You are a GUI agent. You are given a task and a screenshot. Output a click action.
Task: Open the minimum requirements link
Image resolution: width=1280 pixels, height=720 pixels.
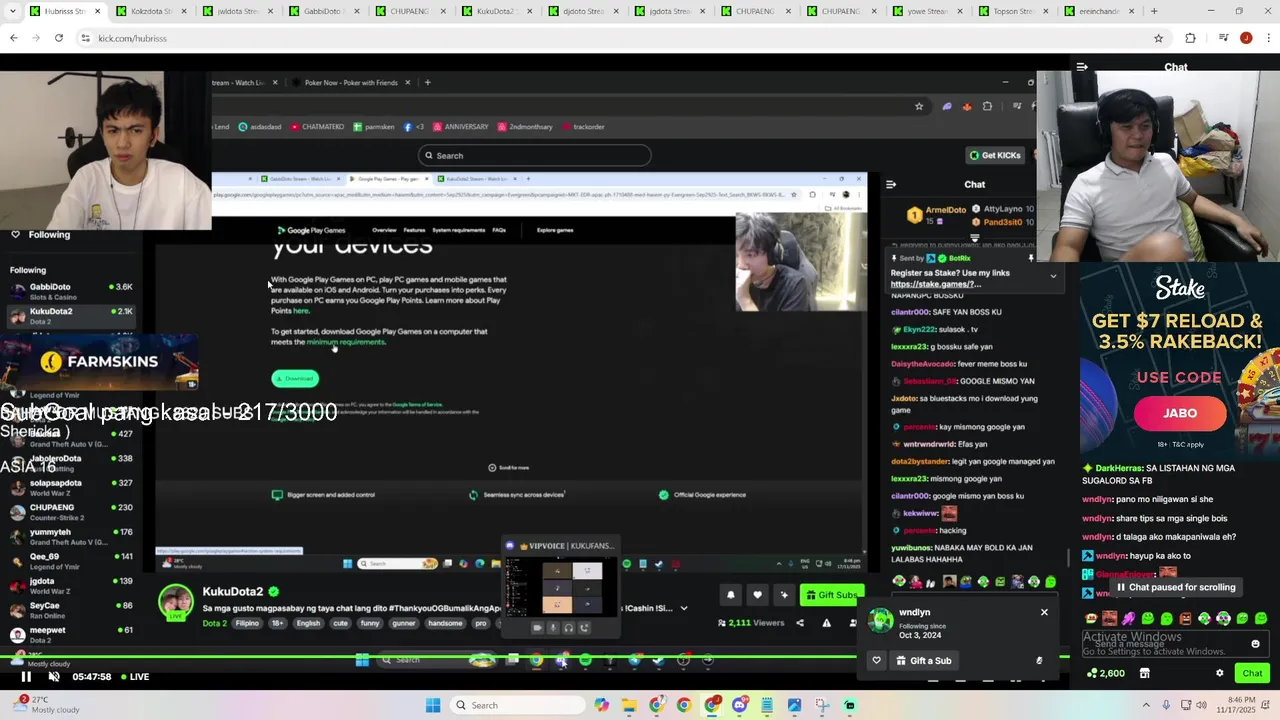point(345,342)
